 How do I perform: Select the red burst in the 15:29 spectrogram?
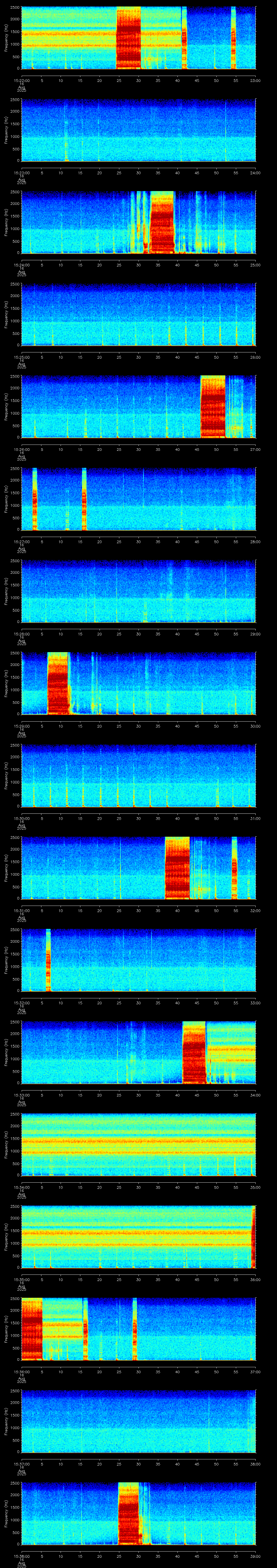point(58,683)
